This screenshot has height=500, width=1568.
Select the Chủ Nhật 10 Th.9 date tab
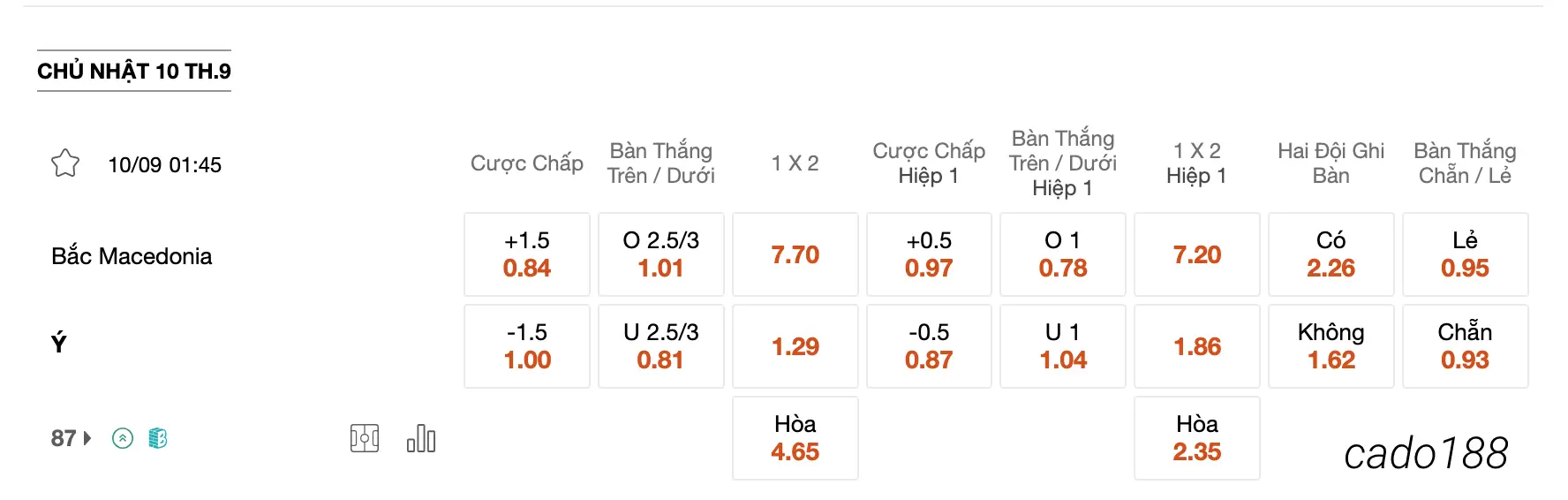[x=134, y=71]
